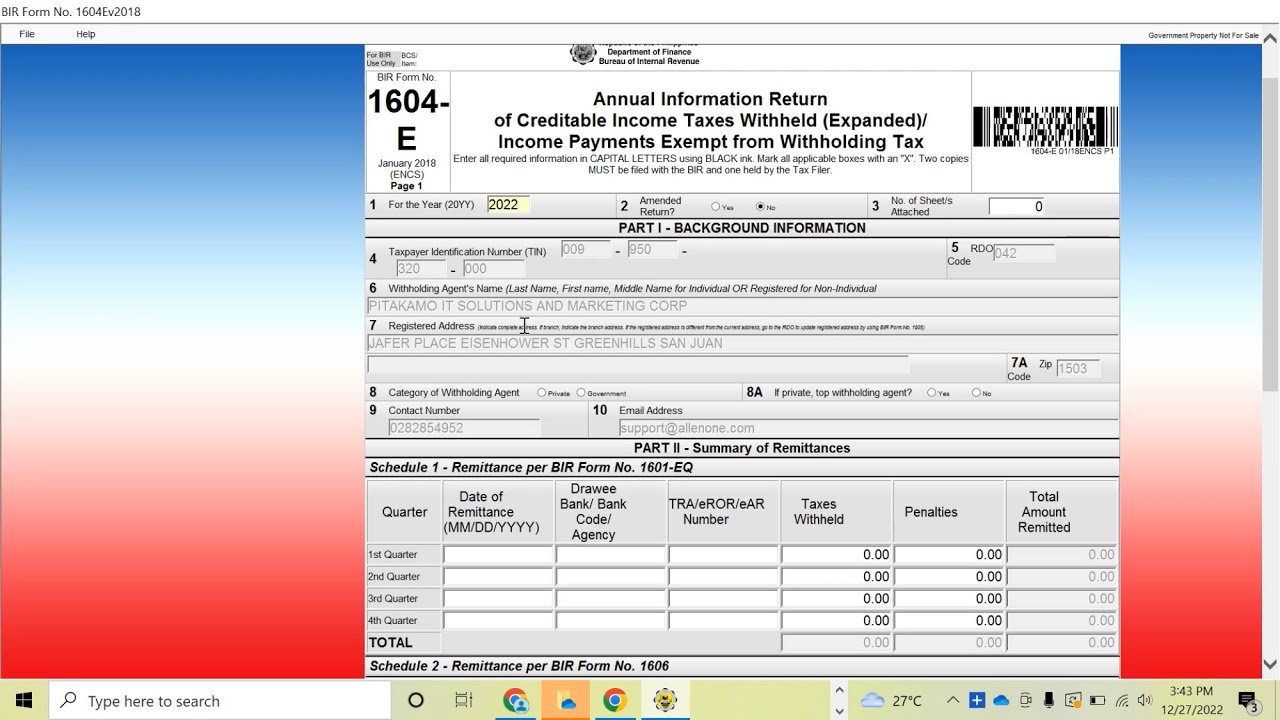Choose Government withholding agent category
1280x720 pixels.
pos(581,393)
